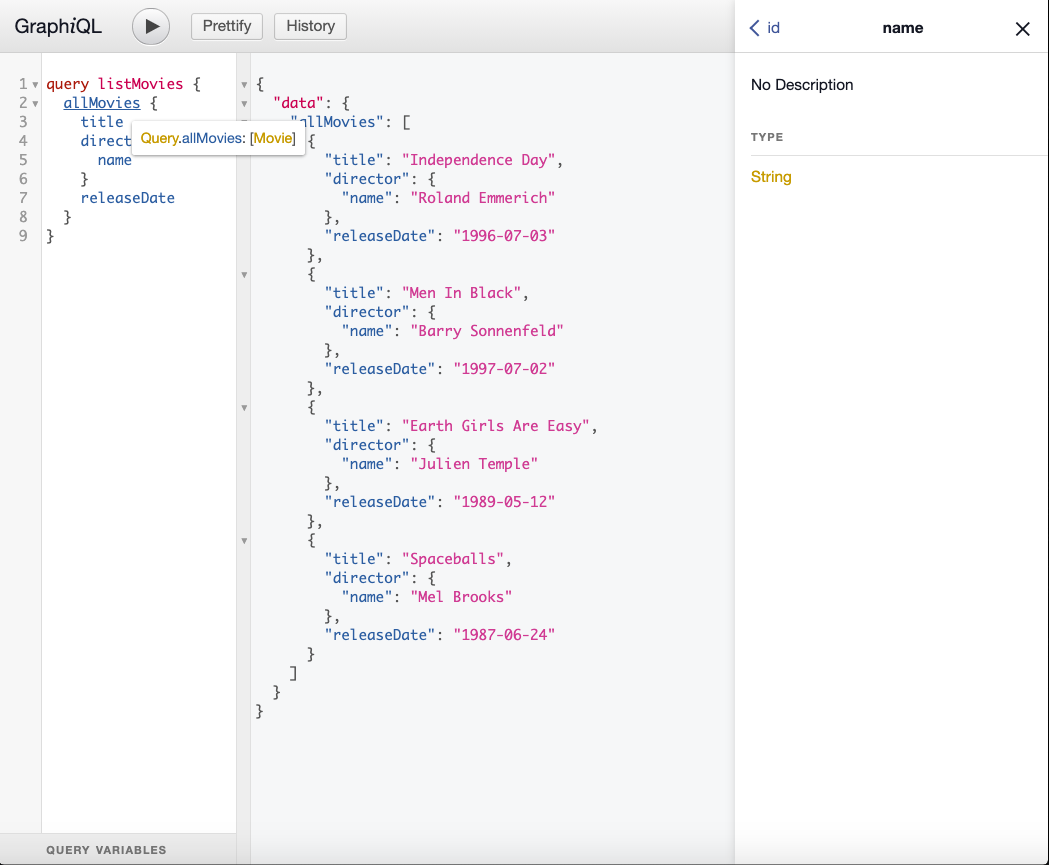This screenshot has width=1049, height=865.
Task: Fold the allMovies block on editor line 2
Action: click(35, 104)
